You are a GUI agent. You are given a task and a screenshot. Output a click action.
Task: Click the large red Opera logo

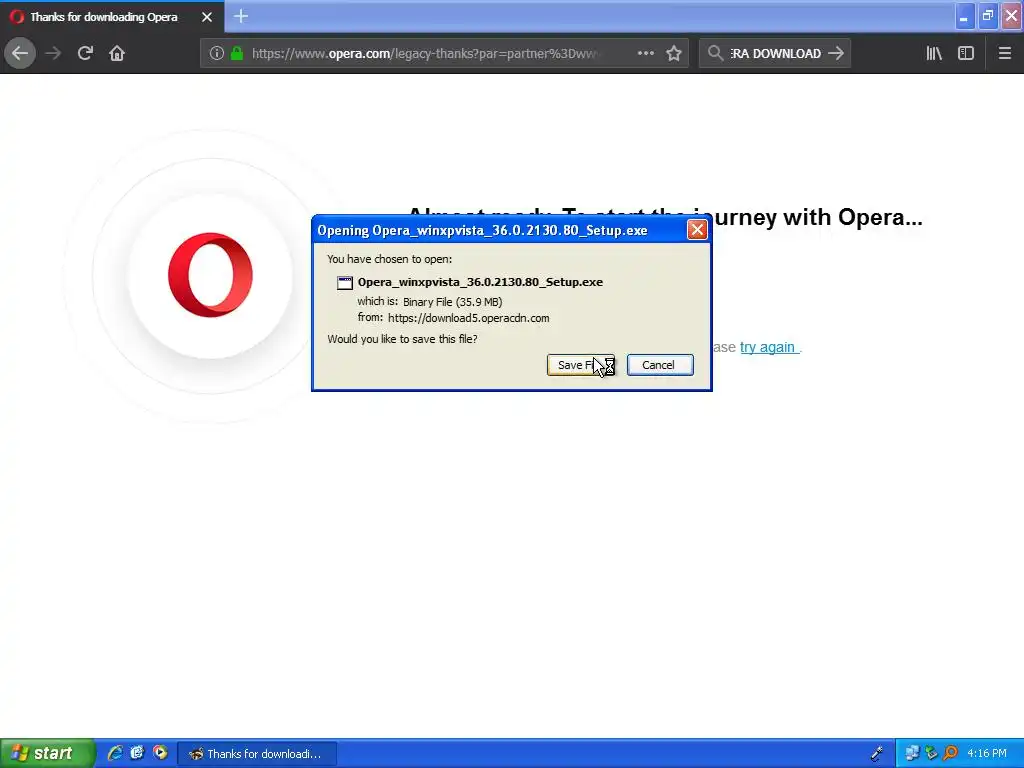[210, 275]
